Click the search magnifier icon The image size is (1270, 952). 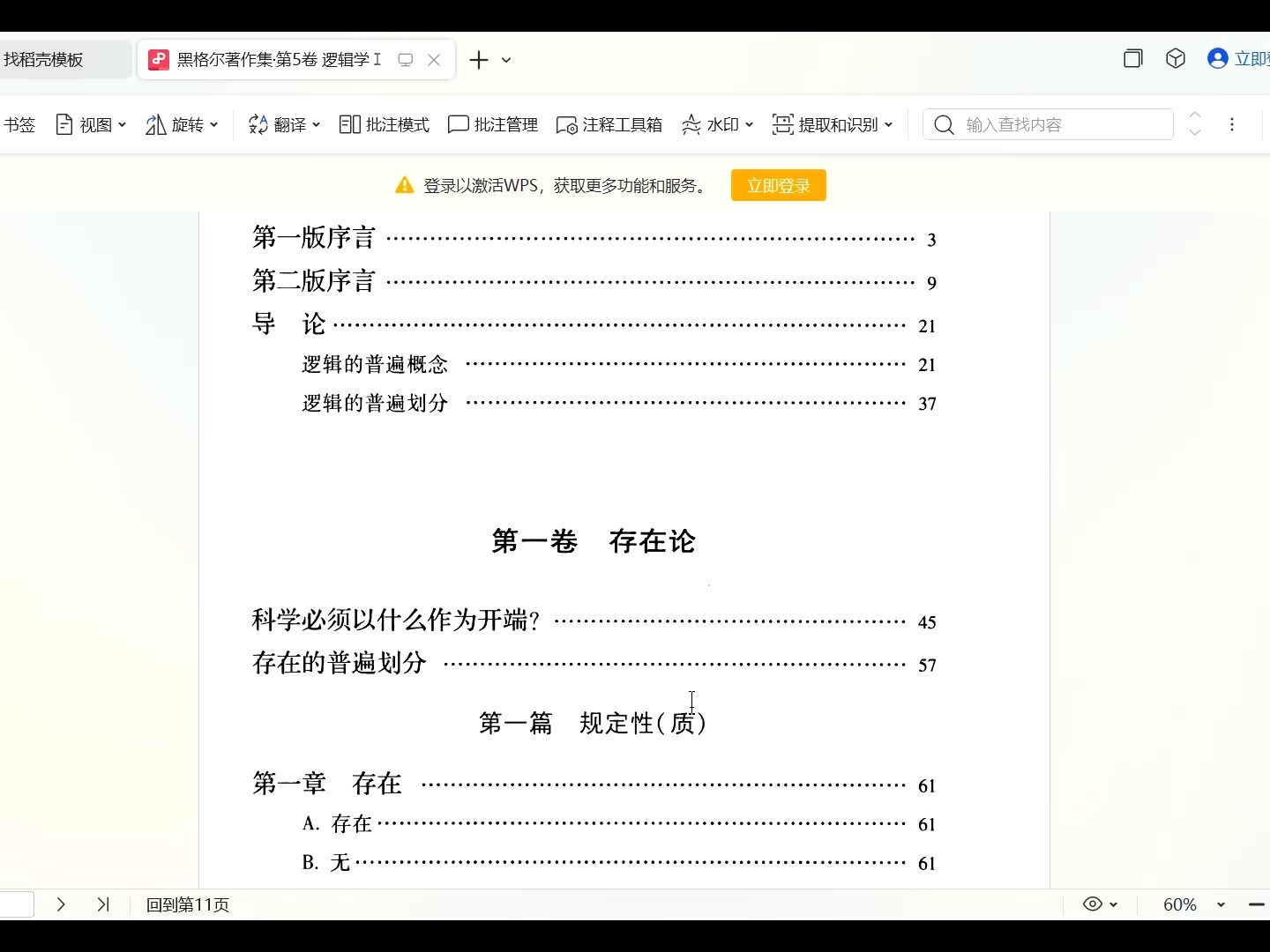pos(944,125)
